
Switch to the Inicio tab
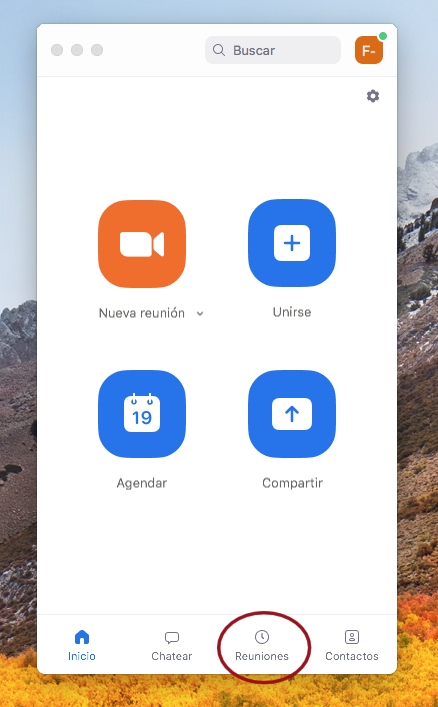click(x=82, y=646)
